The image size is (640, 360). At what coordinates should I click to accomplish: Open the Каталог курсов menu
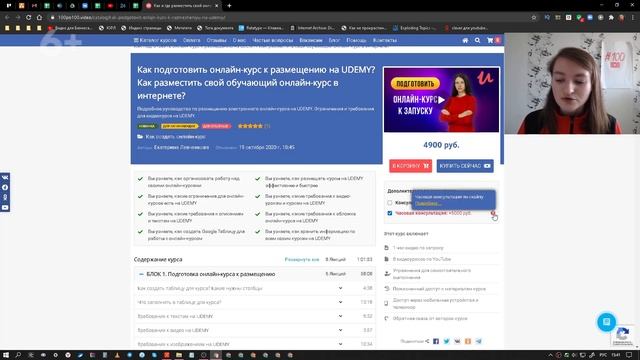tap(155, 40)
